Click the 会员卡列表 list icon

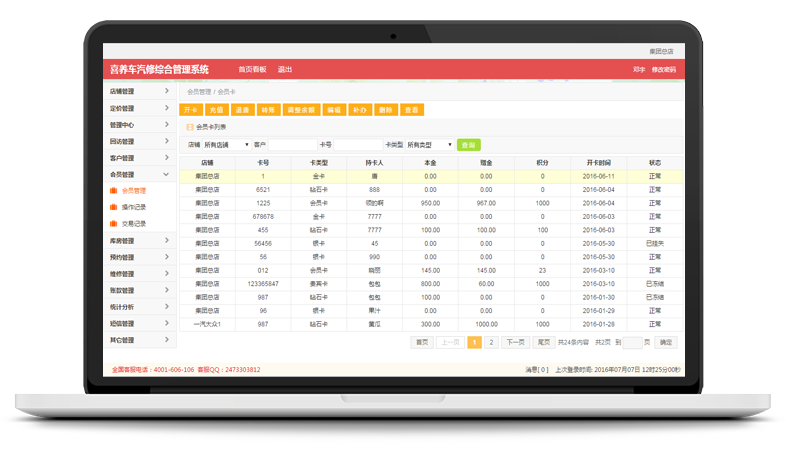coord(188,127)
